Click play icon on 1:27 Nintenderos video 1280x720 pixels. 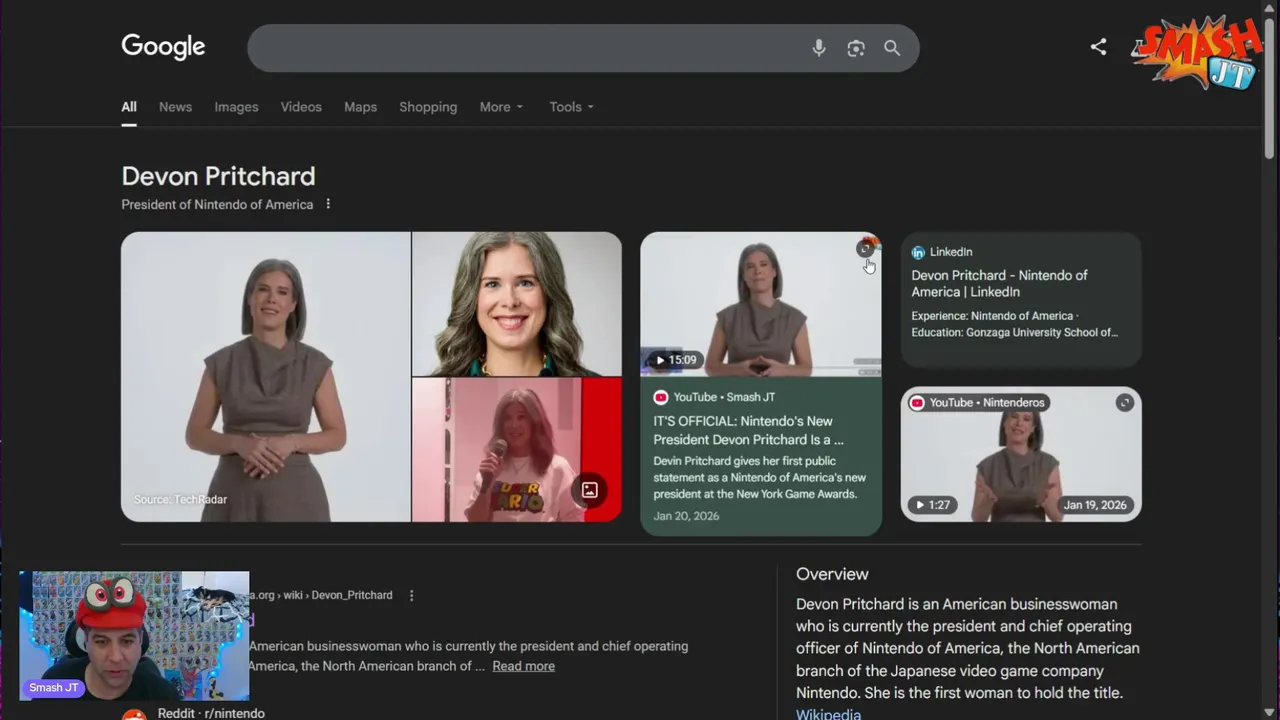coord(920,505)
